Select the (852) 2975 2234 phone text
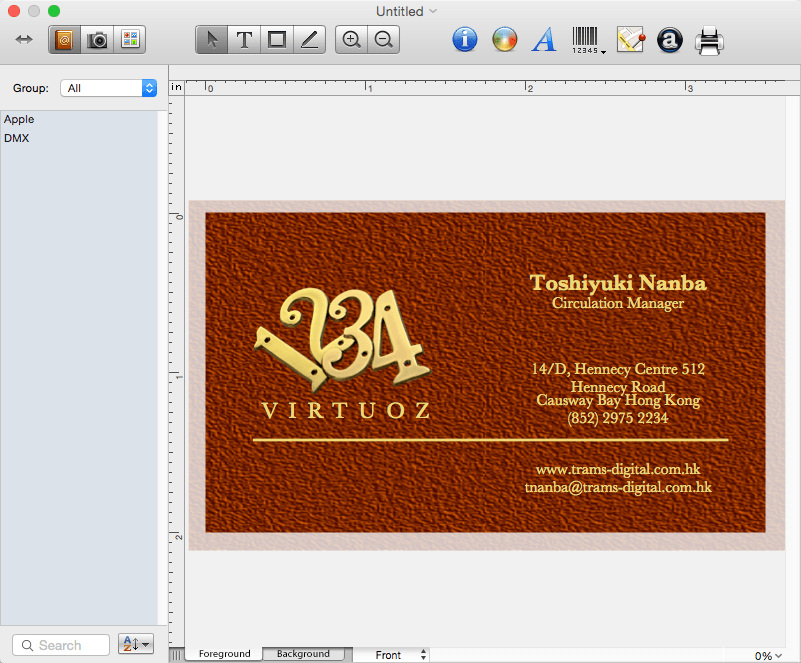The image size is (801, 663). [618, 418]
